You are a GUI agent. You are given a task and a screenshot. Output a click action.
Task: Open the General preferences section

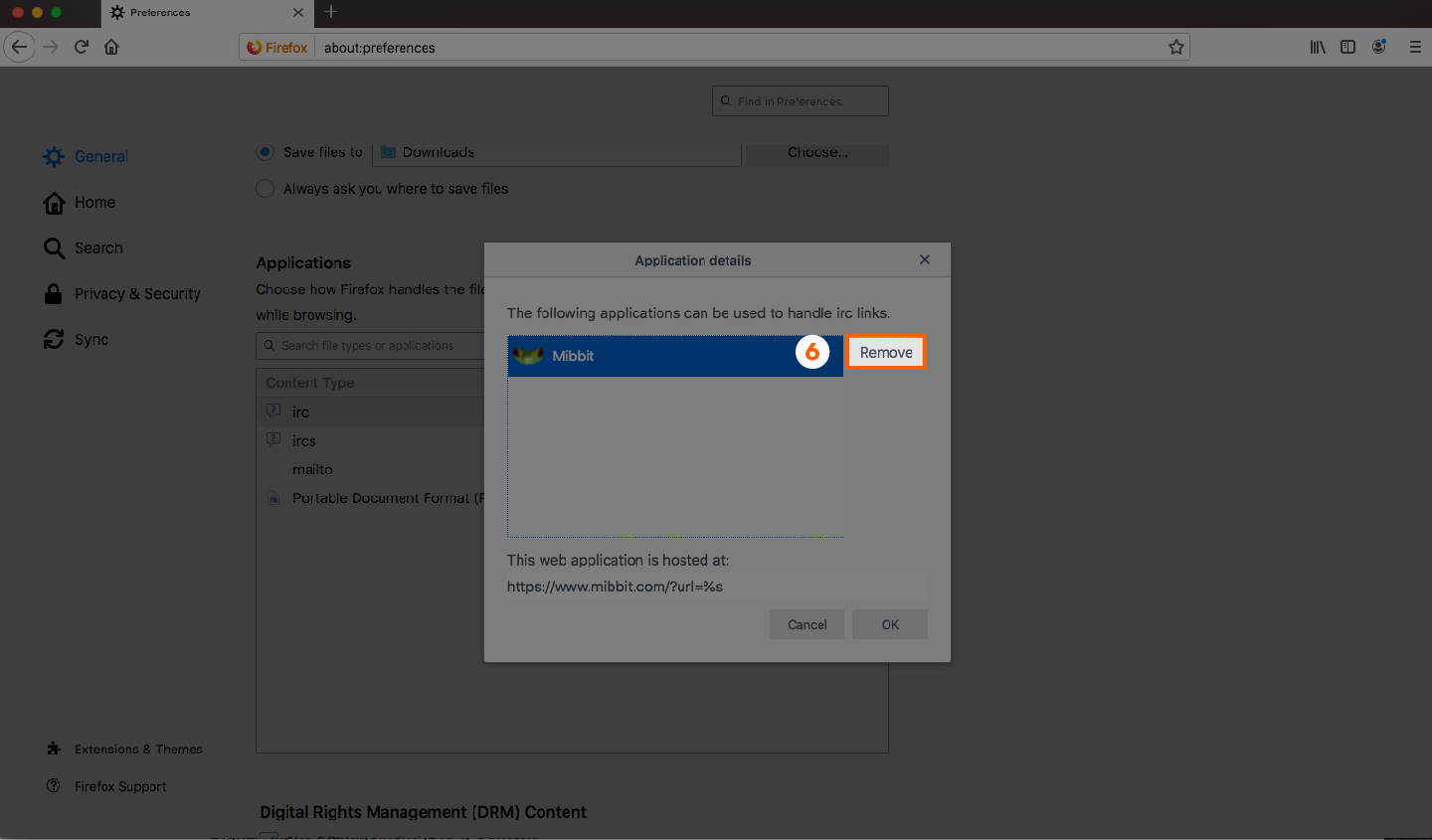click(86, 156)
